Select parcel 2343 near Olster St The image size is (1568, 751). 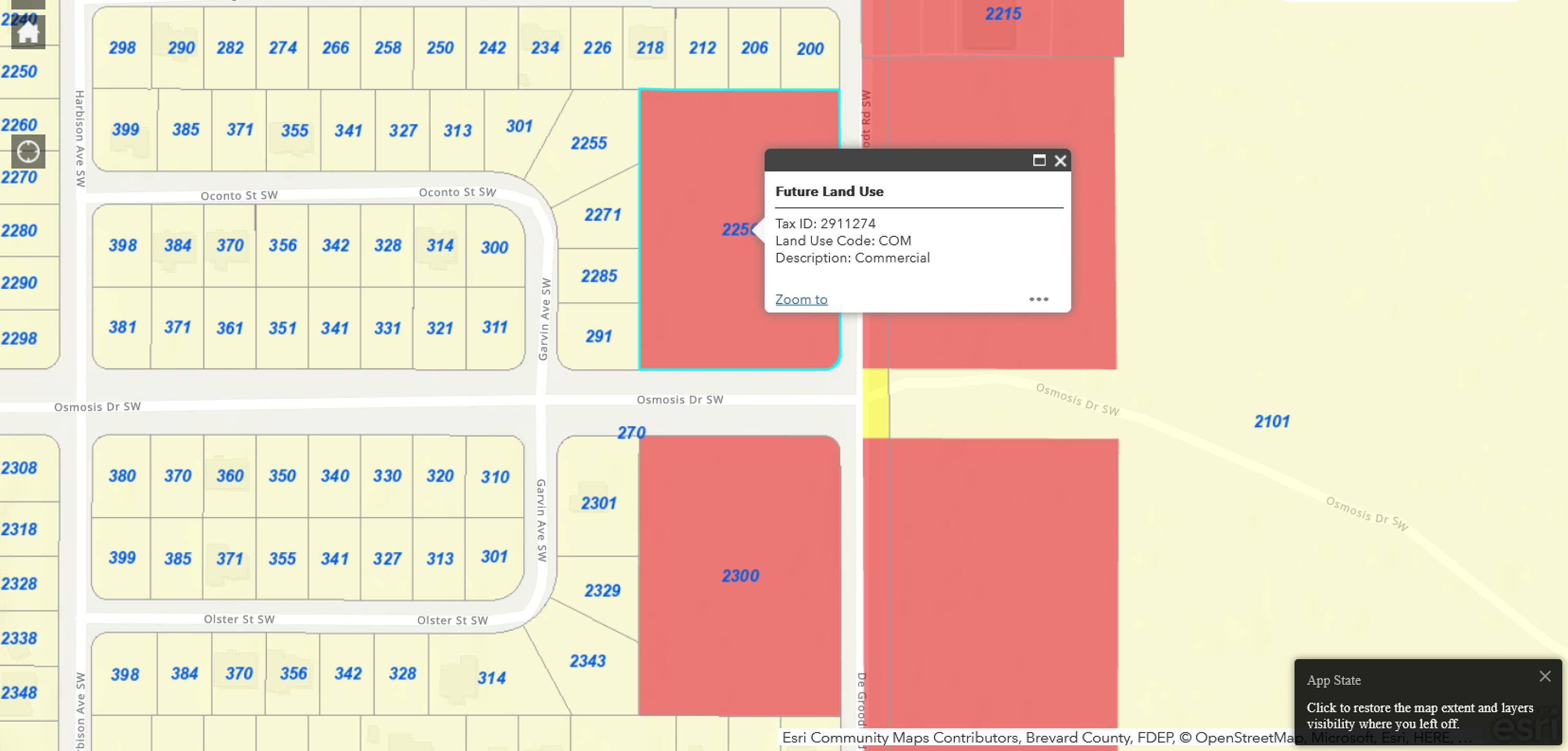point(587,661)
